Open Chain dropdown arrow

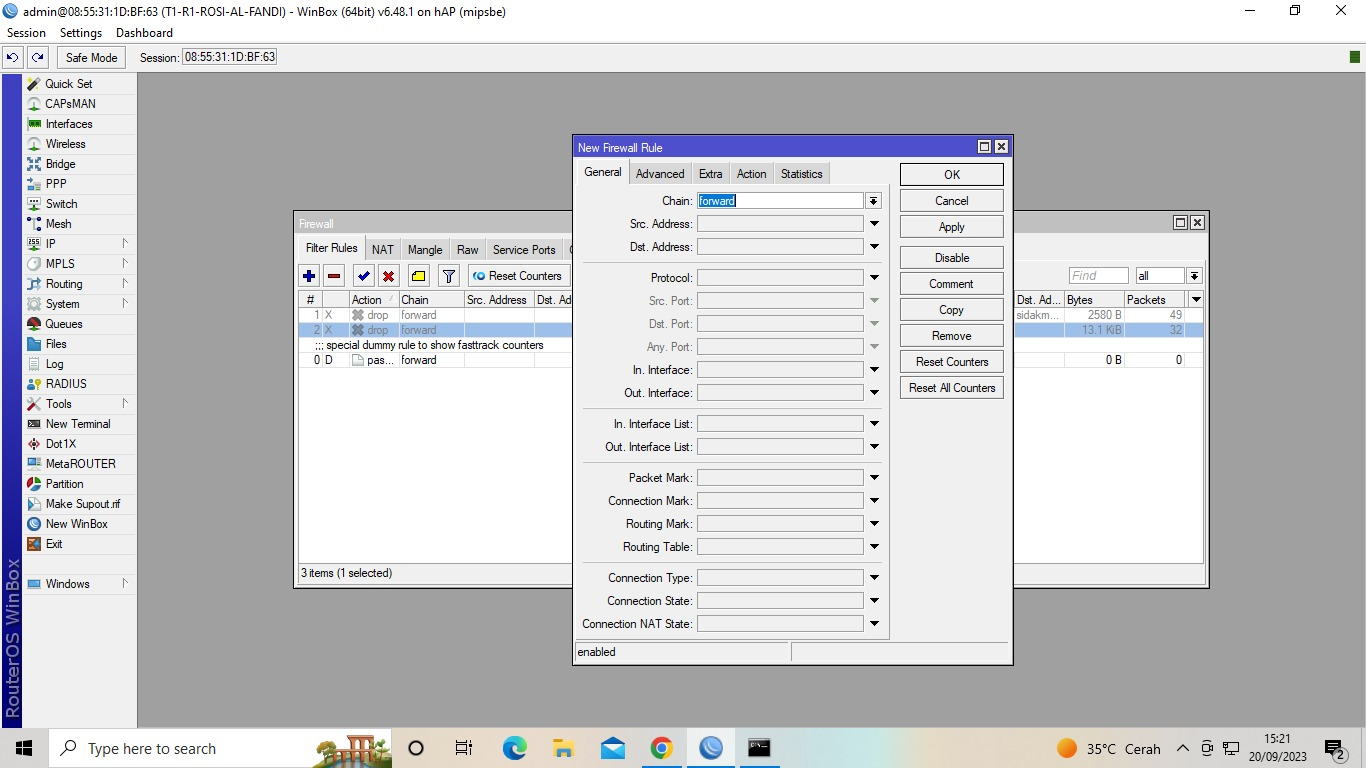(x=874, y=201)
